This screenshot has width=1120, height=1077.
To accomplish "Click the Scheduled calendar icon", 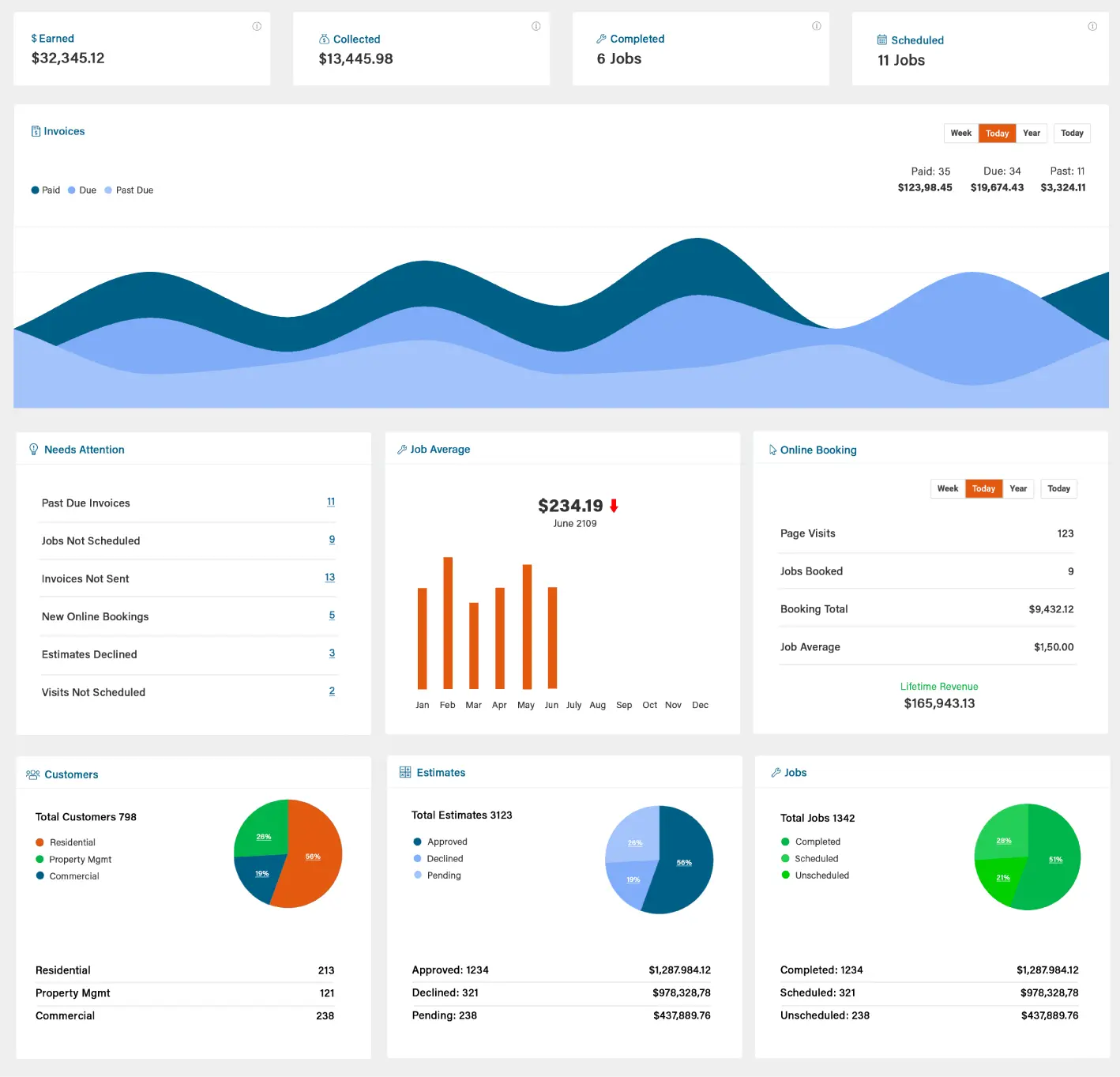I will 881,40.
